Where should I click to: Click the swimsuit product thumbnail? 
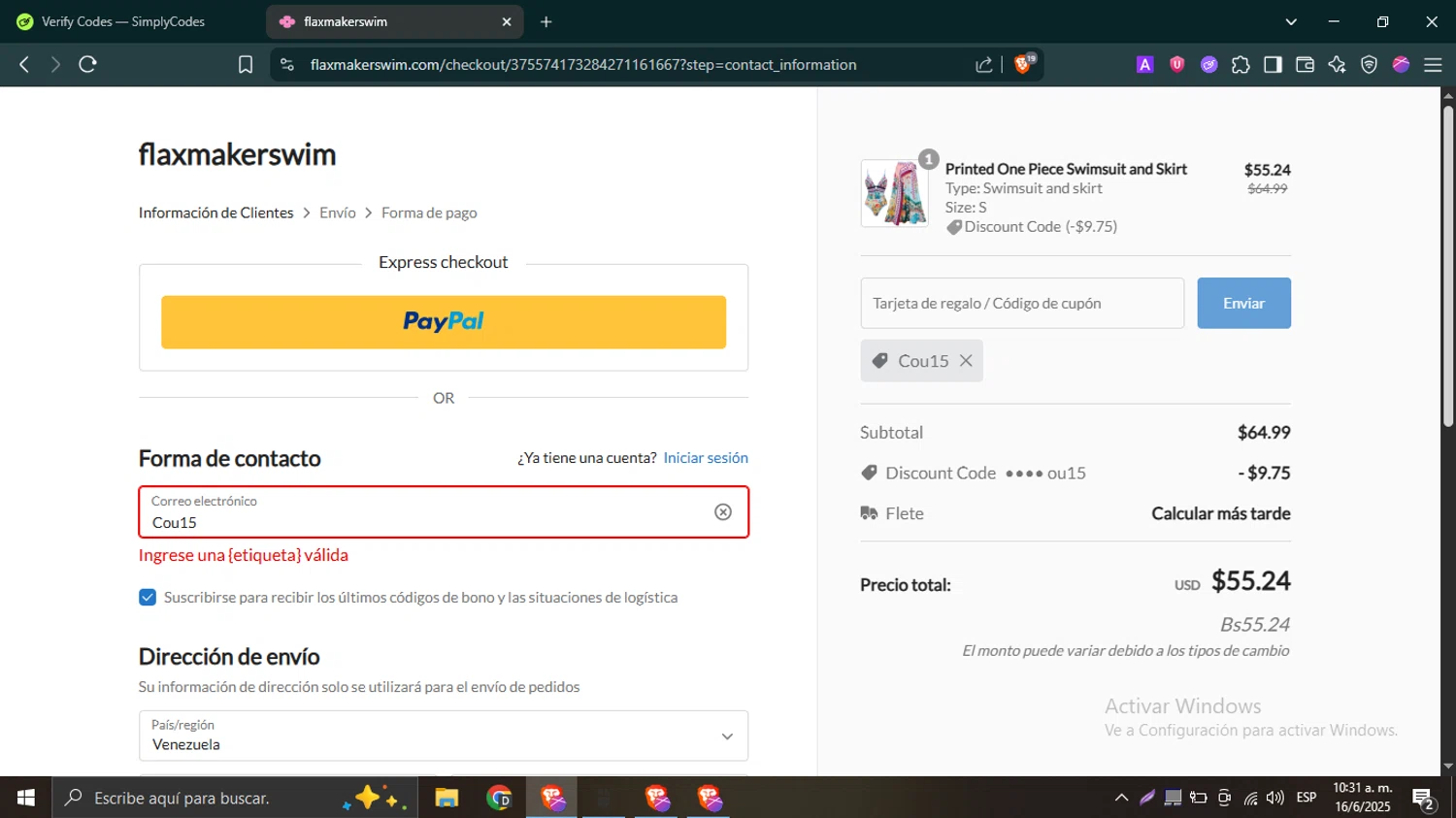click(894, 193)
